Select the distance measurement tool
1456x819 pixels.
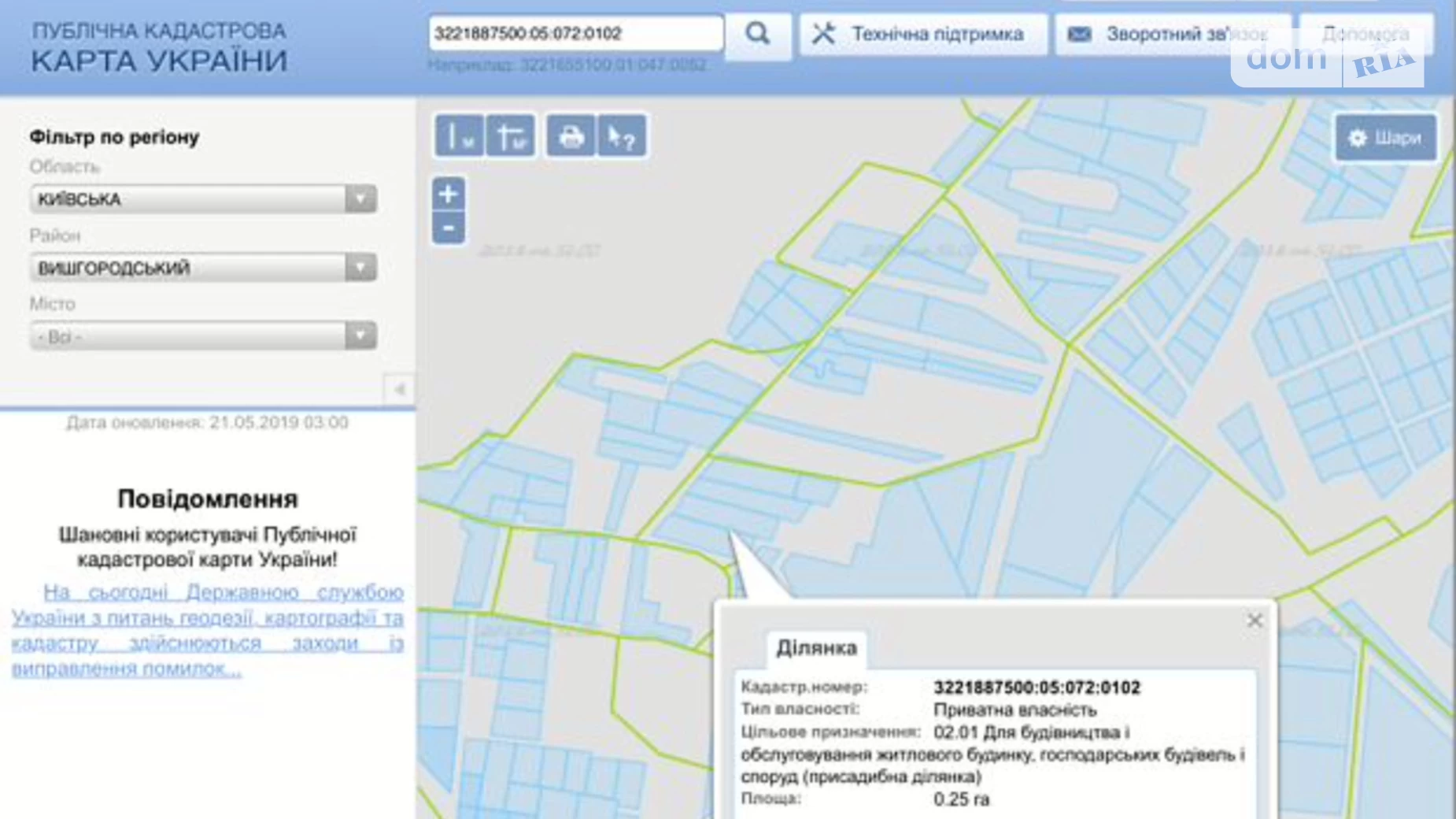click(x=459, y=137)
